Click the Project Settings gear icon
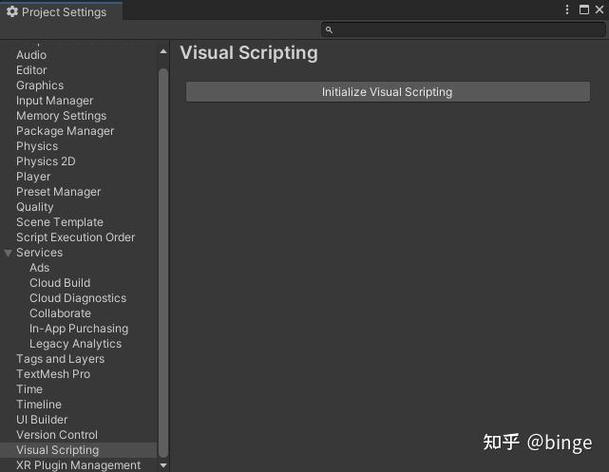 pos(12,12)
